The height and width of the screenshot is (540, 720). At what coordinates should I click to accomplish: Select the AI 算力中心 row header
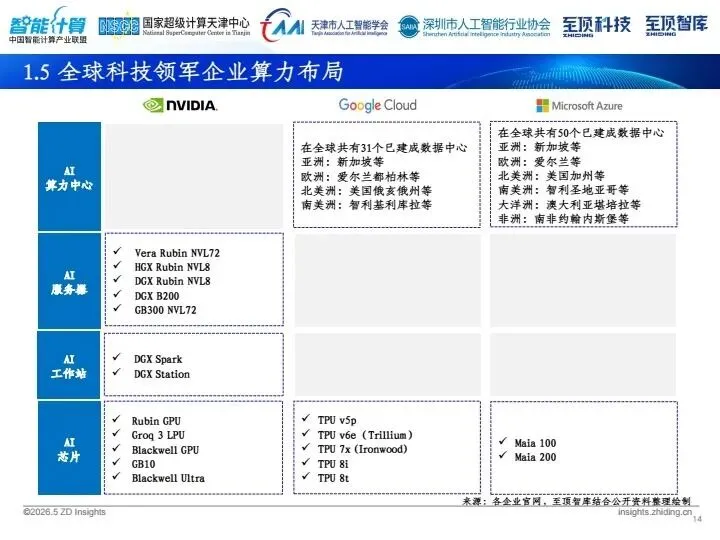click(69, 176)
